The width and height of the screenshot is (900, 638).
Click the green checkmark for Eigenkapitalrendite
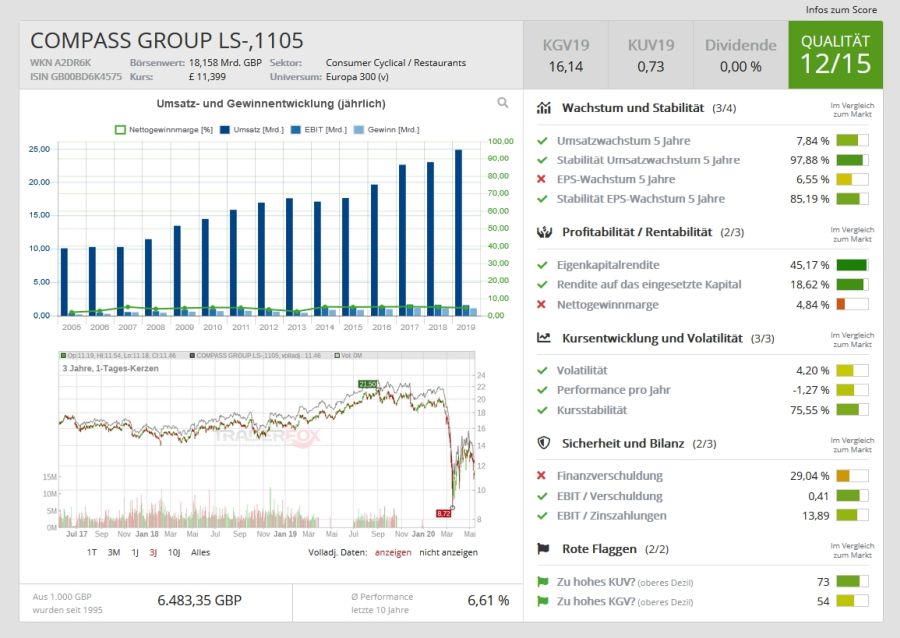tap(542, 265)
